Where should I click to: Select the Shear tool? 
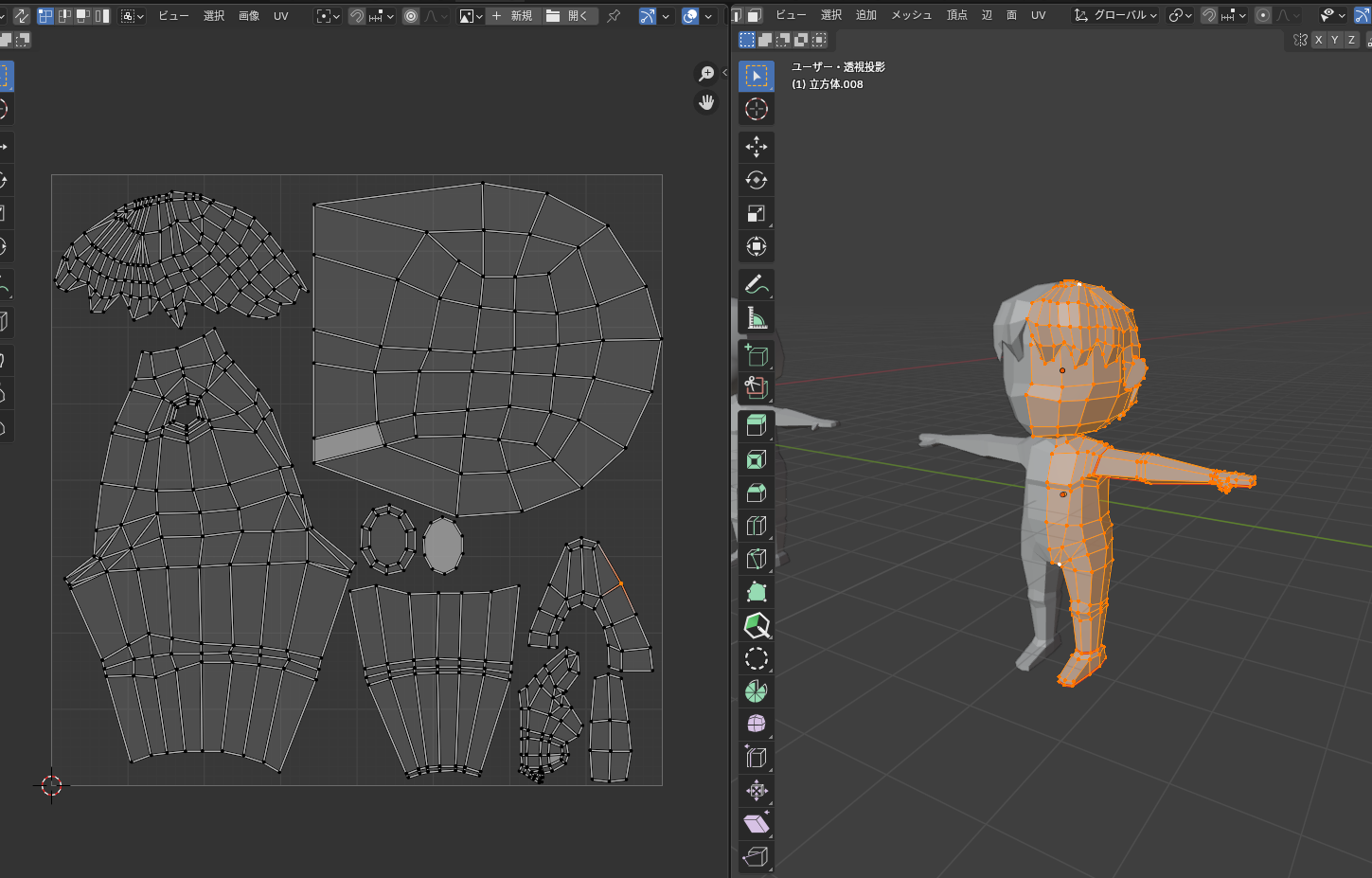tap(756, 823)
